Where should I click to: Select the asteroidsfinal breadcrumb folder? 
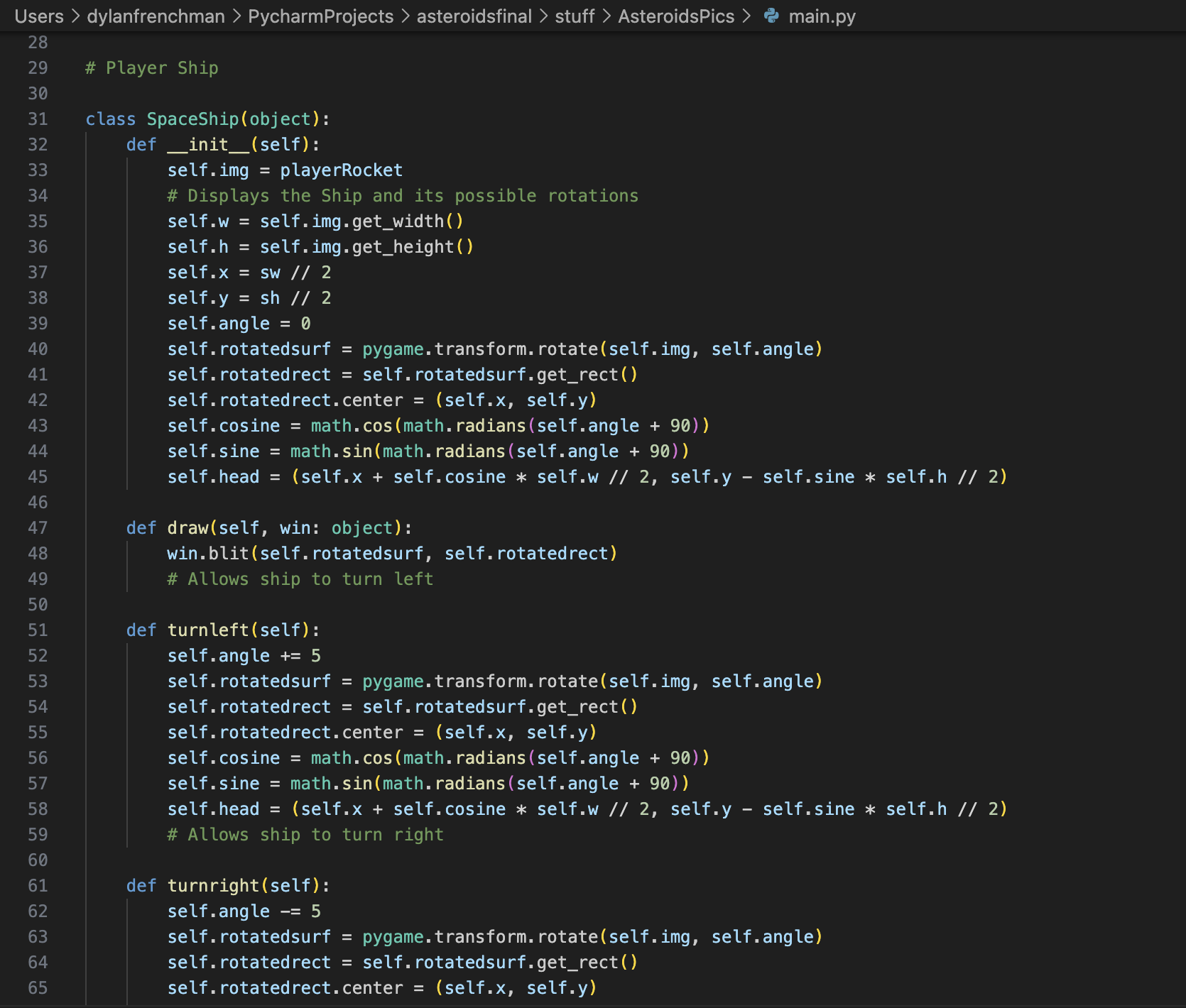tap(474, 16)
